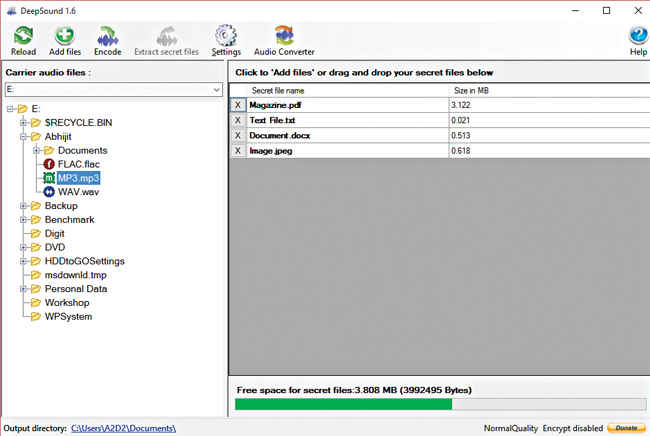This screenshot has width=650, height=436.
Task: Click the Document.docx name cell
Action: click(x=347, y=136)
